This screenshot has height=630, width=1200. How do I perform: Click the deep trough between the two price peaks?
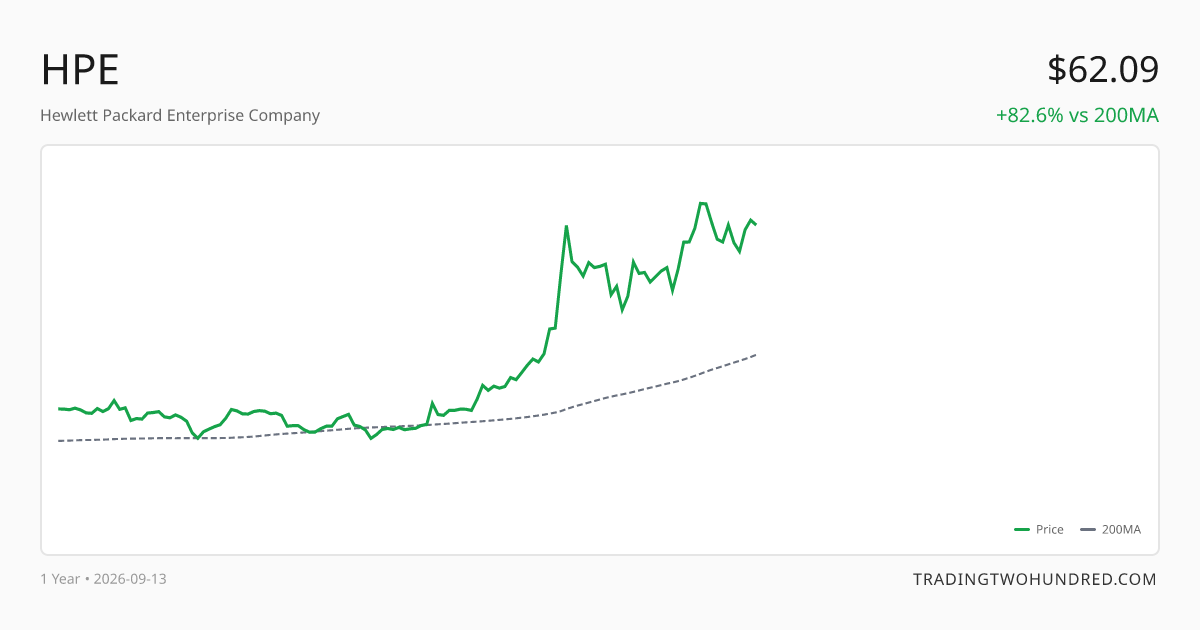622,310
